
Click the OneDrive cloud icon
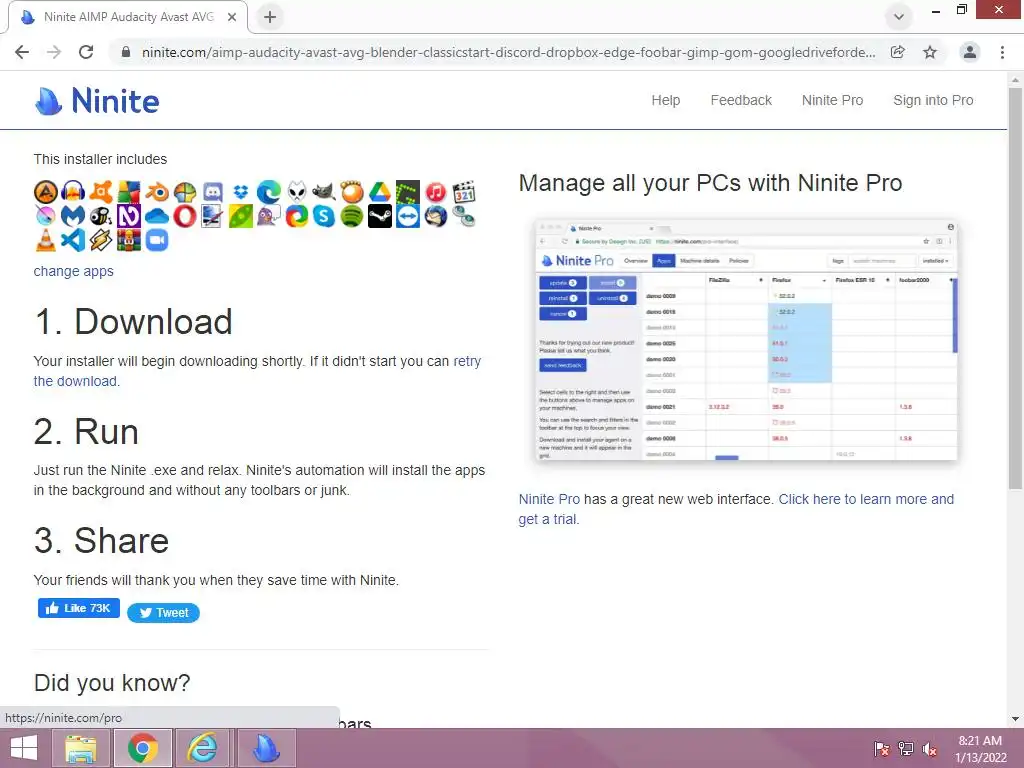click(157, 216)
